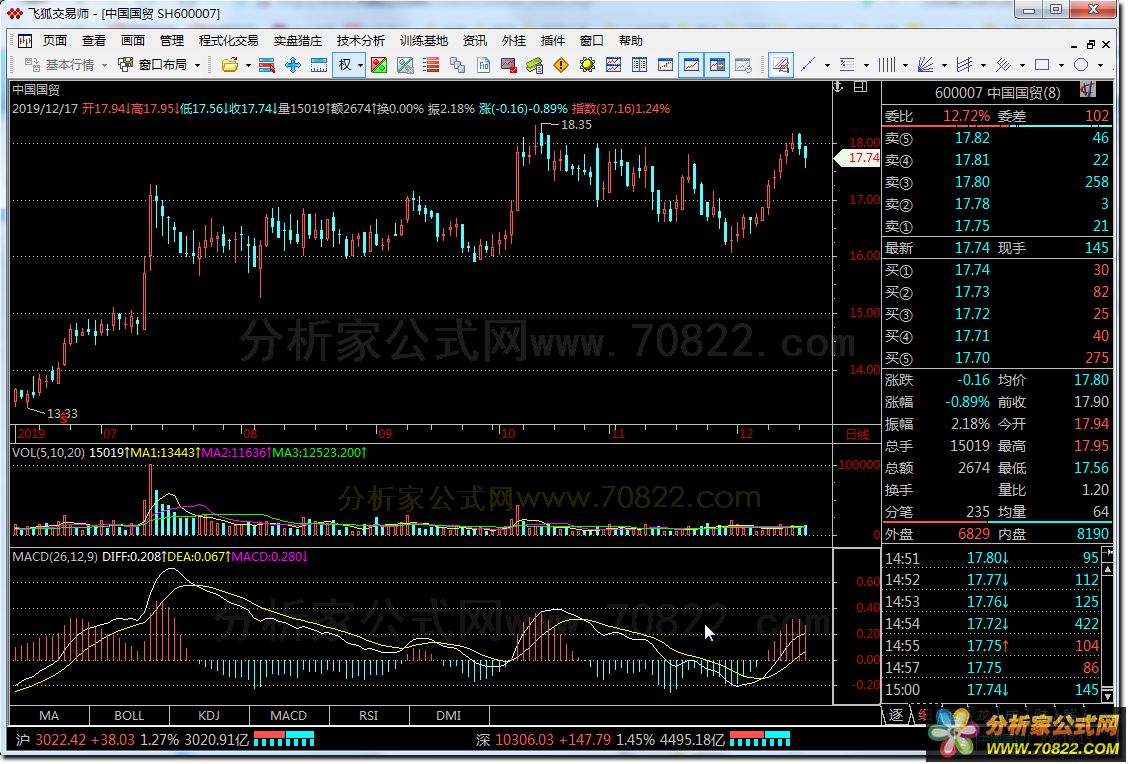Select the circle drawing tool

point(1081,65)
